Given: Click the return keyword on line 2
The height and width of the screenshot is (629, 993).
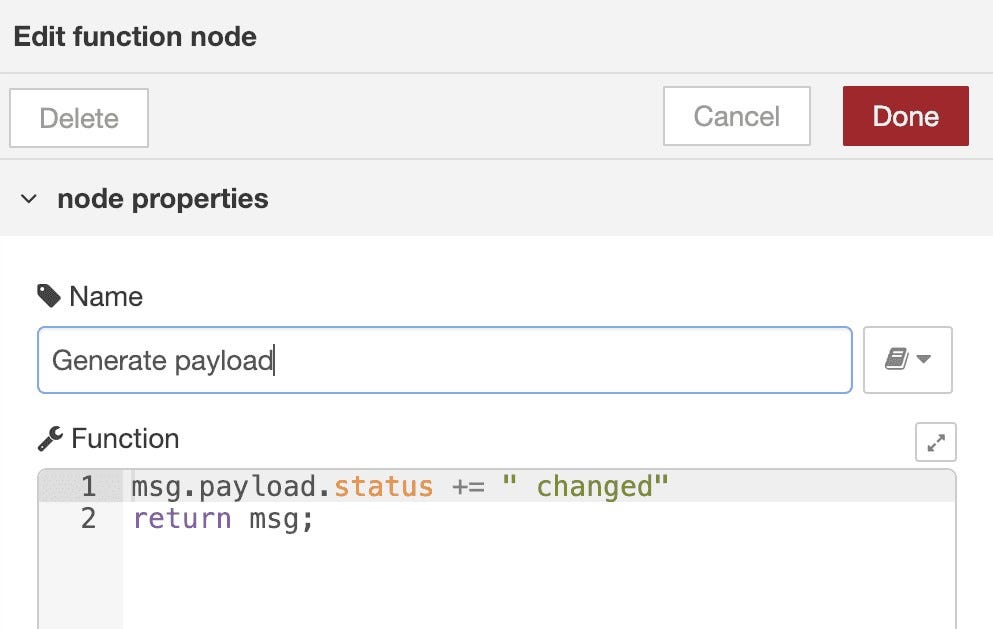Looking at the screenshot, I should 182,519.
